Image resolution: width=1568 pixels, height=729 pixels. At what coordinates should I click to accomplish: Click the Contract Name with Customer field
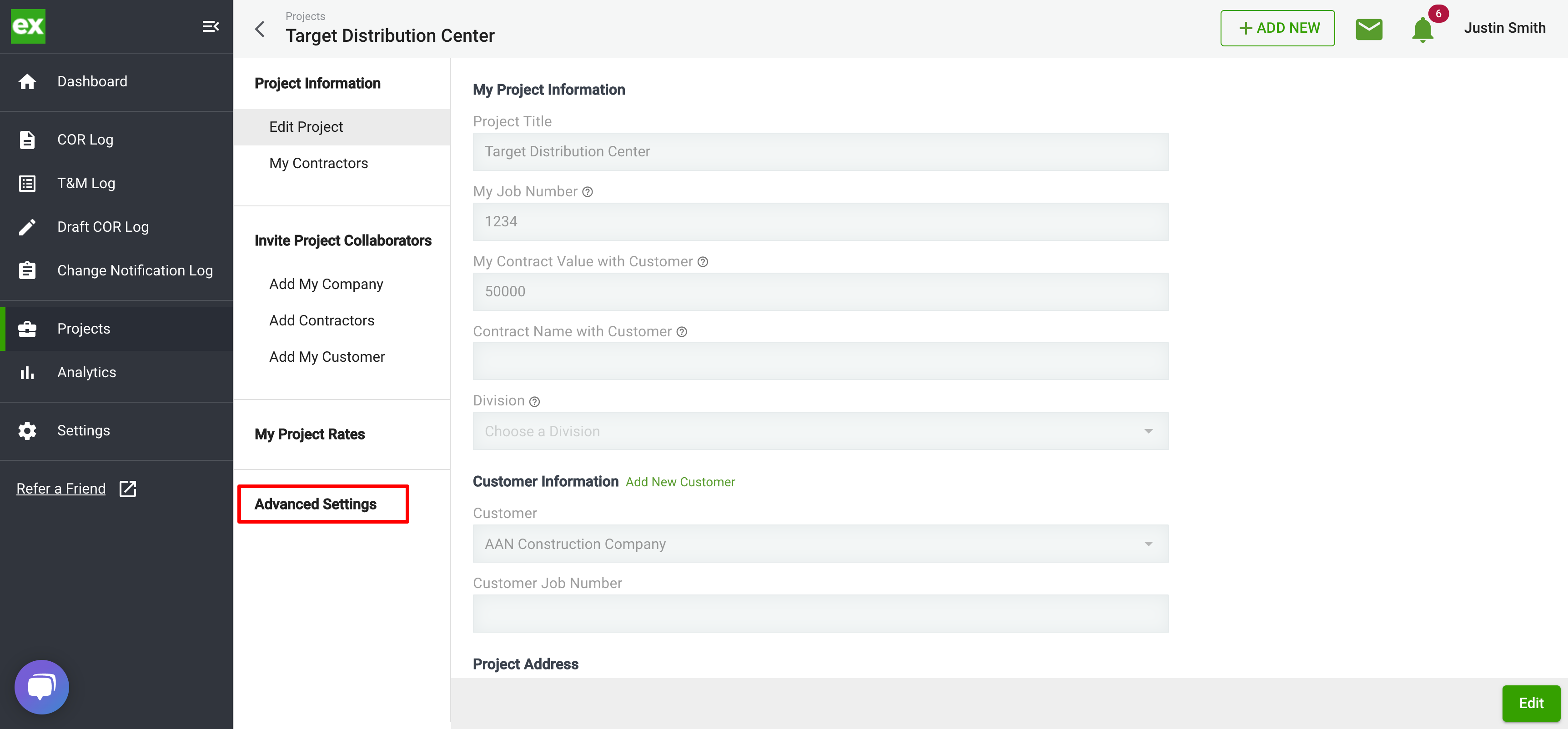[820, 361]
